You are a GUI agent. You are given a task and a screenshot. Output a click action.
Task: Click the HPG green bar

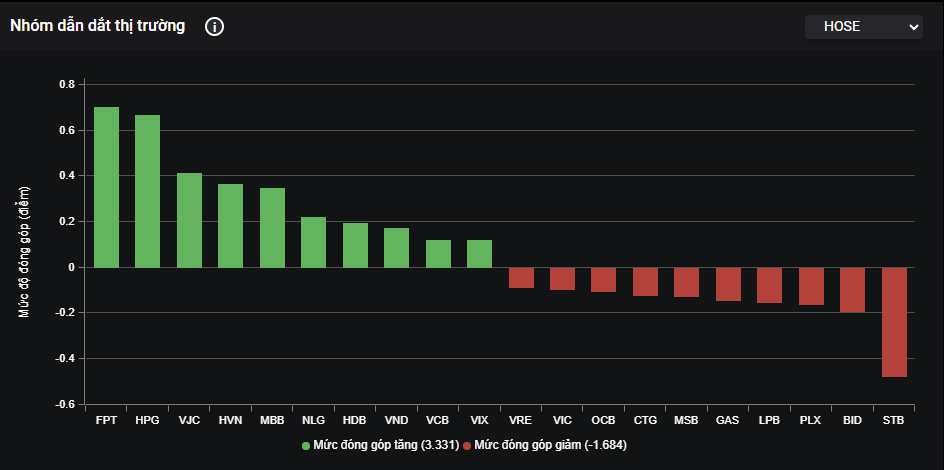148,191
